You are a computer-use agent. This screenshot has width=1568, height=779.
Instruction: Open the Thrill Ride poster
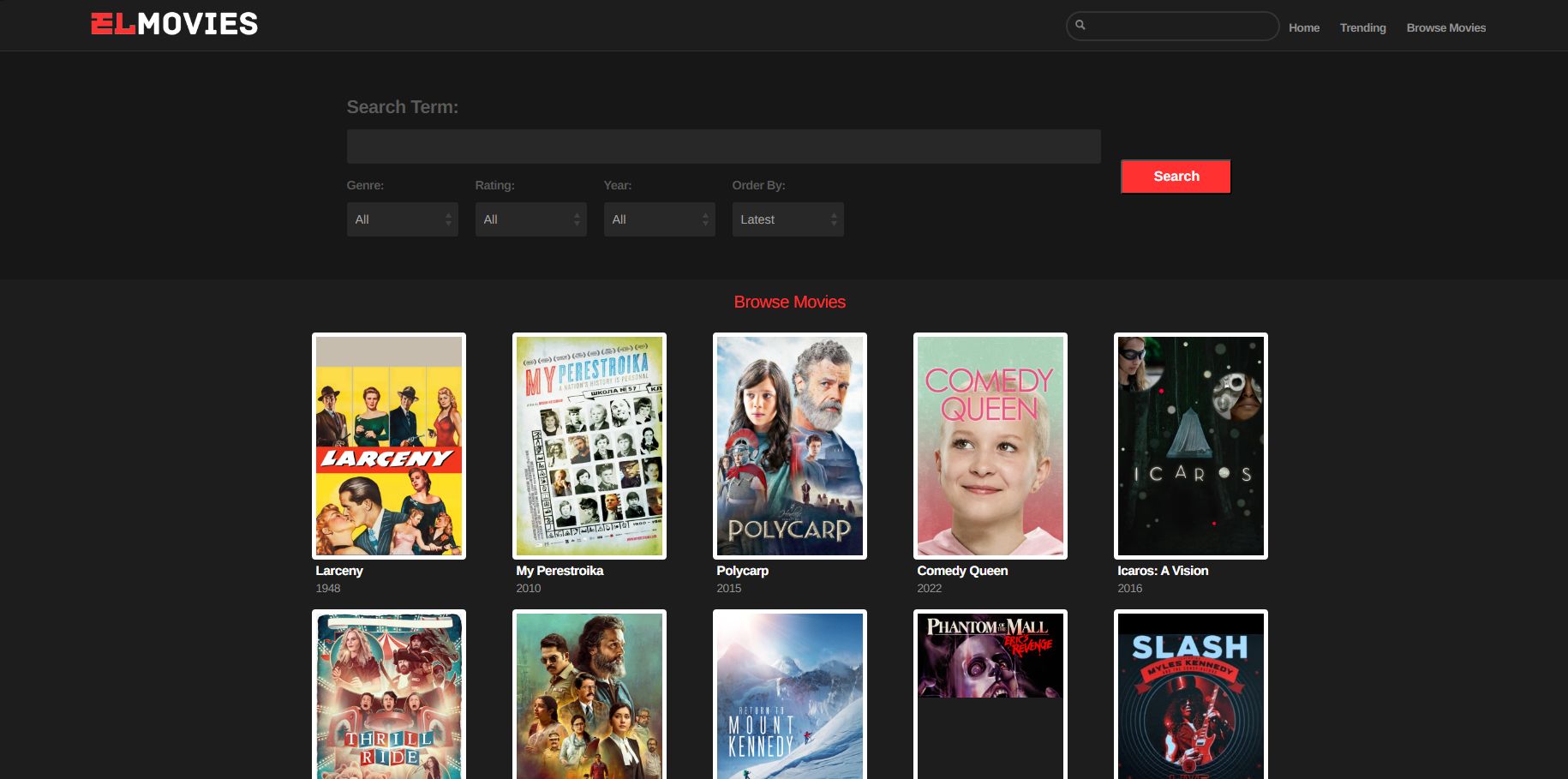click(389, 694)
